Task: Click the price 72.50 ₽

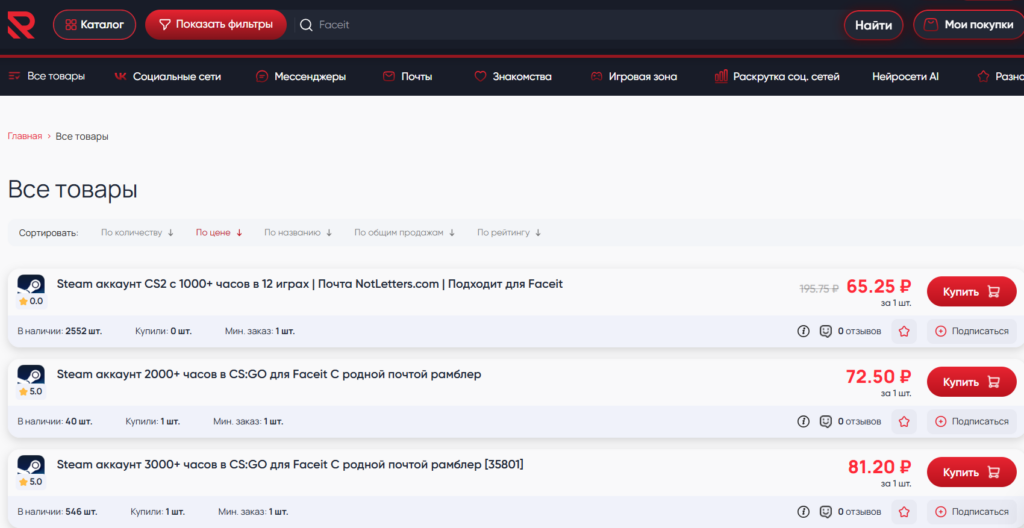Action: pos(878,376)
